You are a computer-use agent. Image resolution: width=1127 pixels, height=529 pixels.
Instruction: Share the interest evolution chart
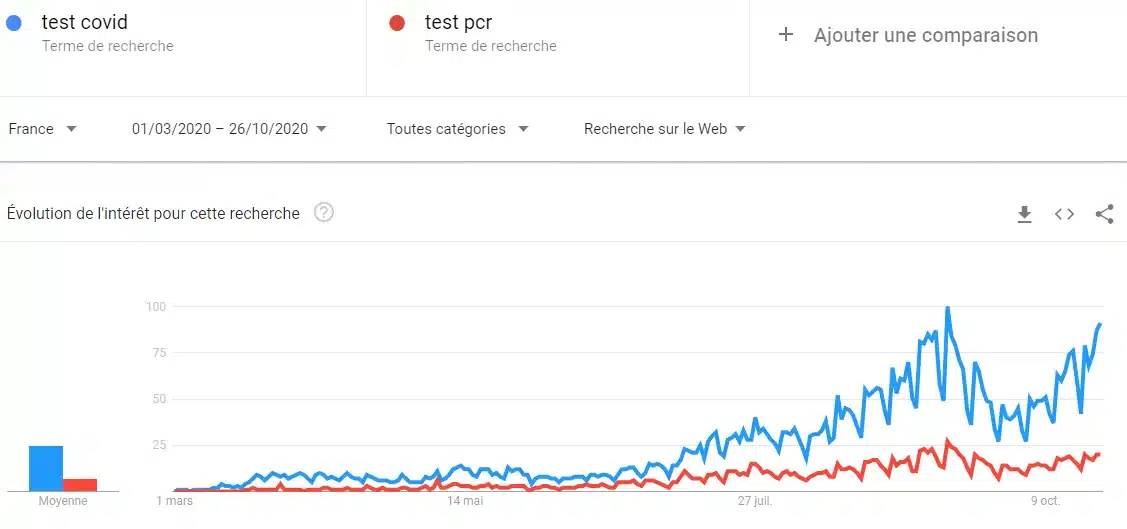pyautogui.click(x=1105, y=214)
